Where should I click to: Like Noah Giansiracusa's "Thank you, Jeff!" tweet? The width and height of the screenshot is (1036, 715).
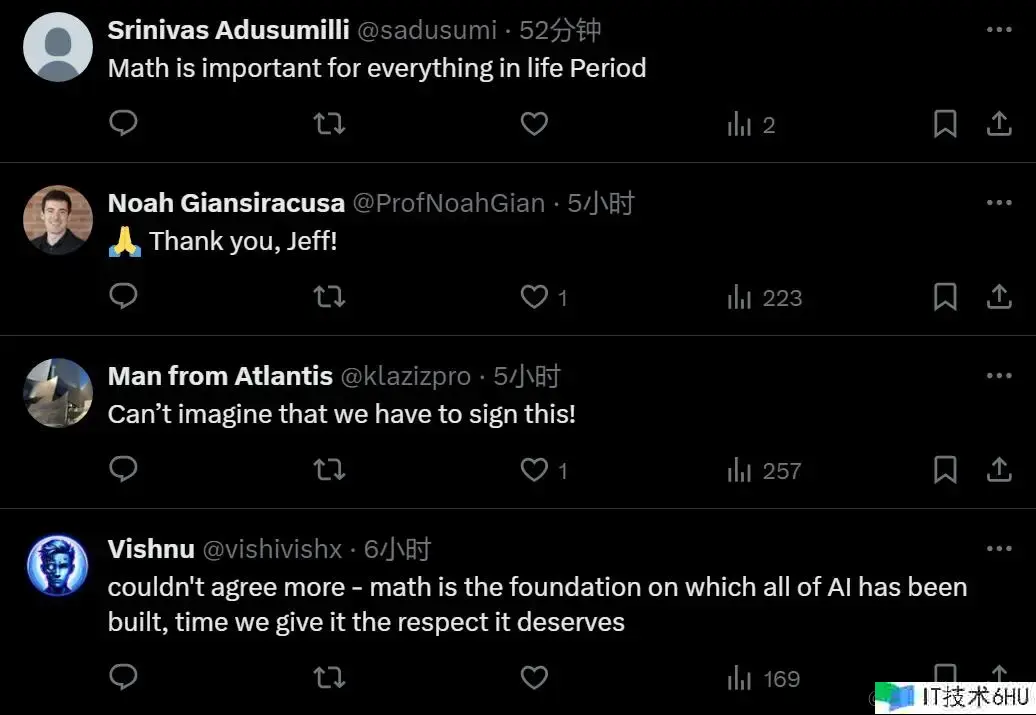tap(535, 297)
